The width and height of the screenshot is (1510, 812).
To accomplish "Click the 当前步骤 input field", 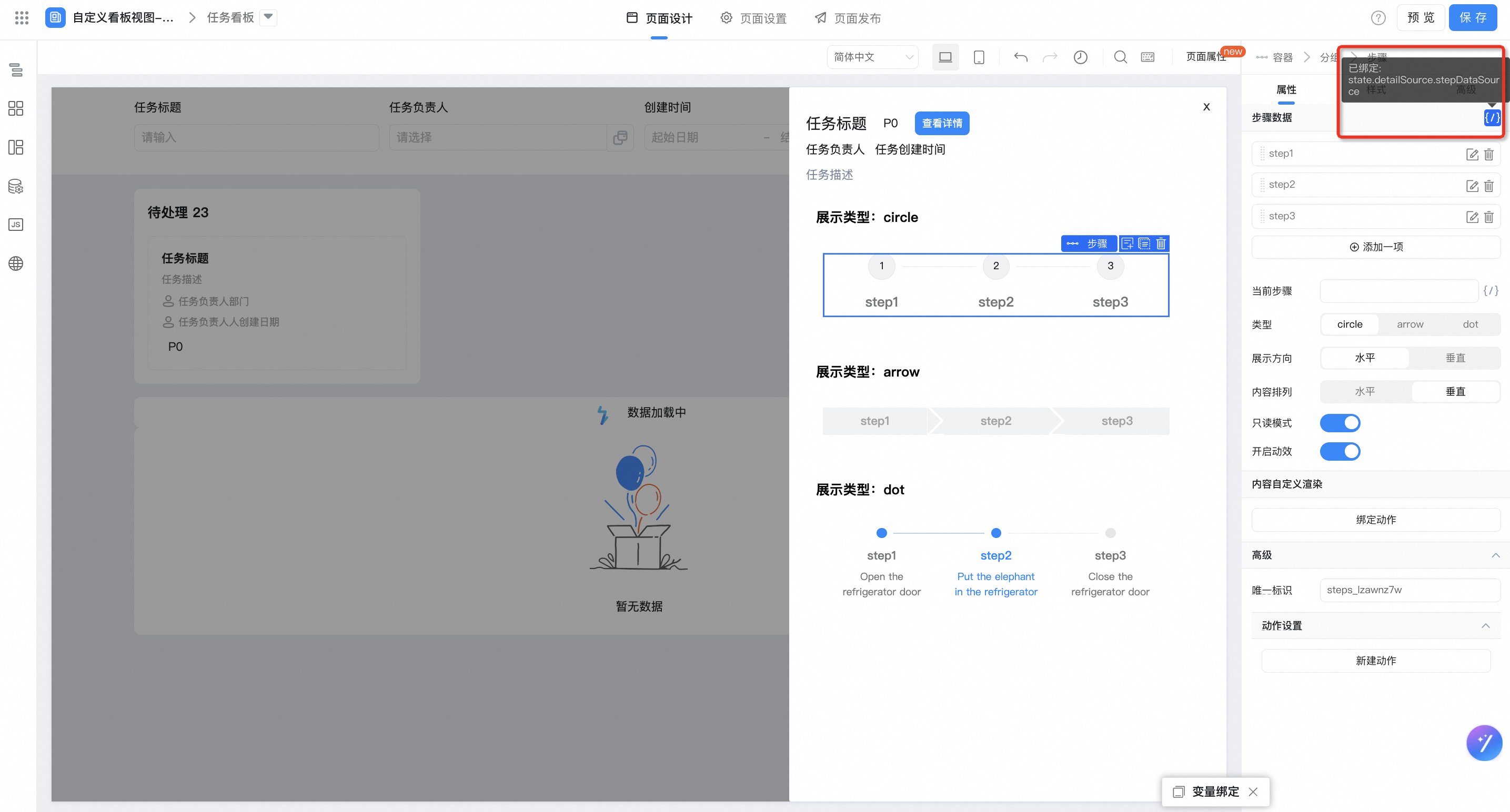I will tap(1398, 291).
